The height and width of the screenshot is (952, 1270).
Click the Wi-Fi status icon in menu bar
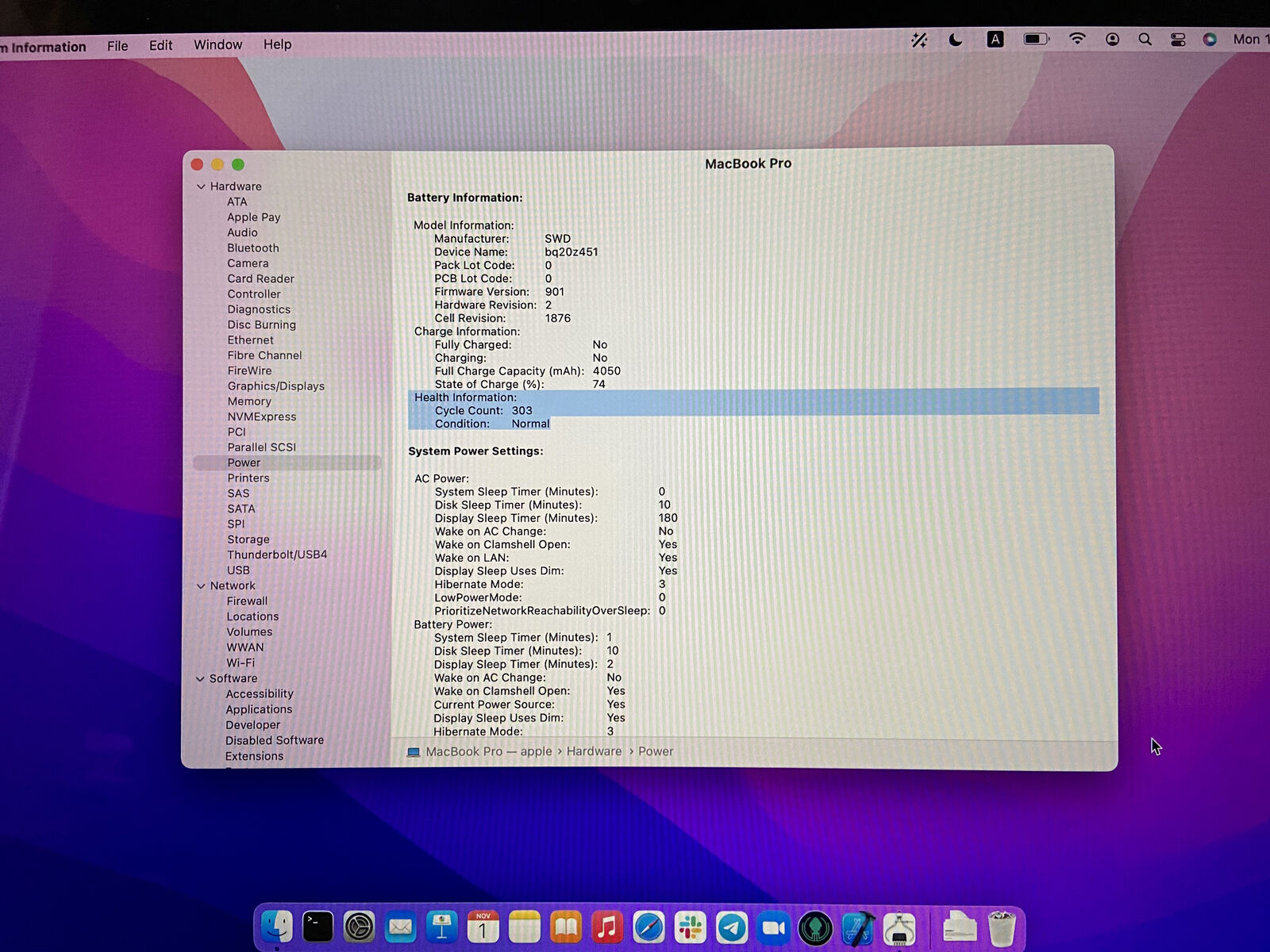[x=1077, y=40]
